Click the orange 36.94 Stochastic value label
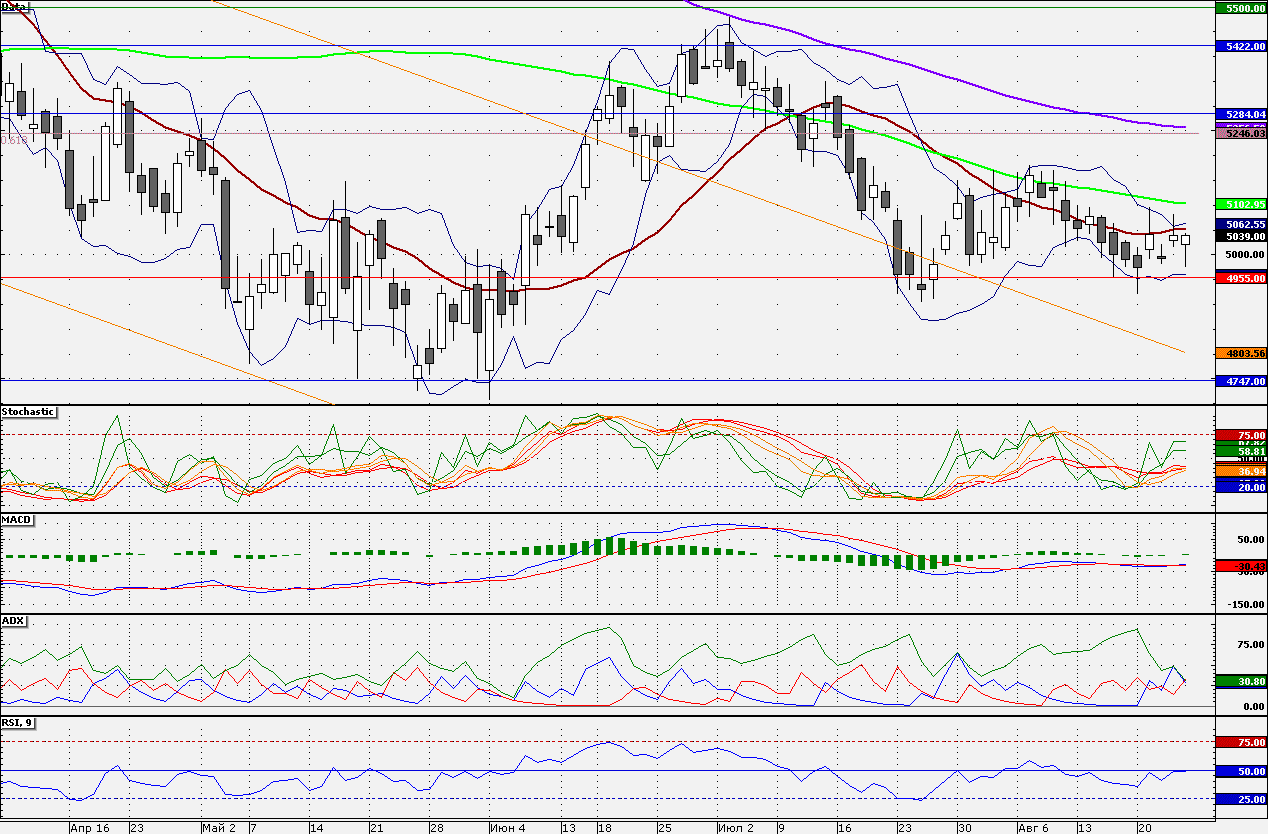 [x=1241, y=470]
